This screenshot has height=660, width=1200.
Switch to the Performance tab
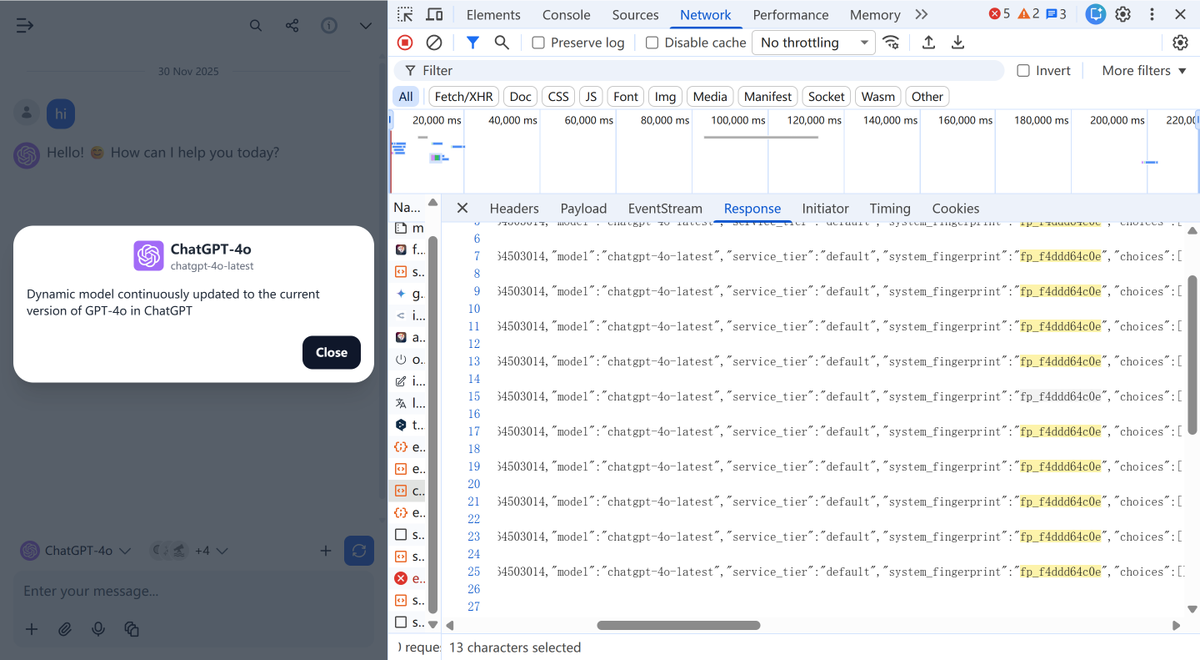tap(790, 15)
